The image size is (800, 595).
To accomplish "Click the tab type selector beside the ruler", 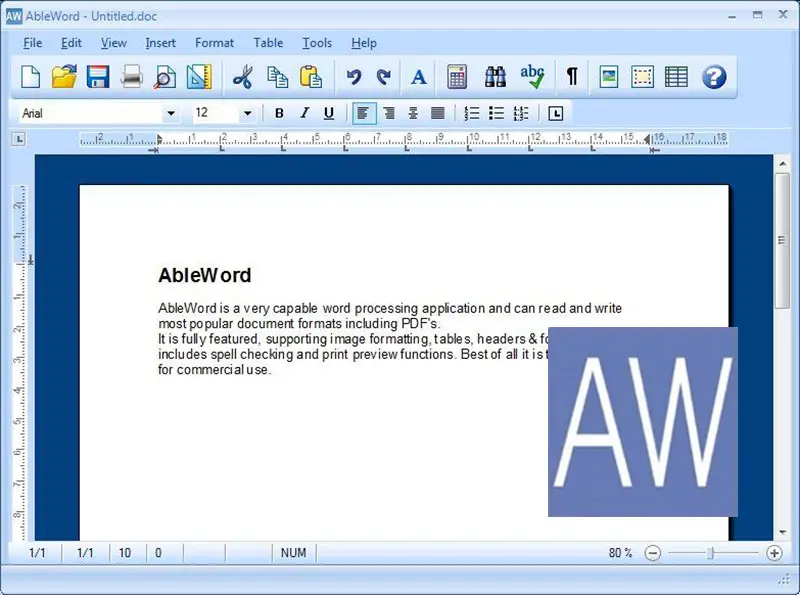I will [19, 138].
